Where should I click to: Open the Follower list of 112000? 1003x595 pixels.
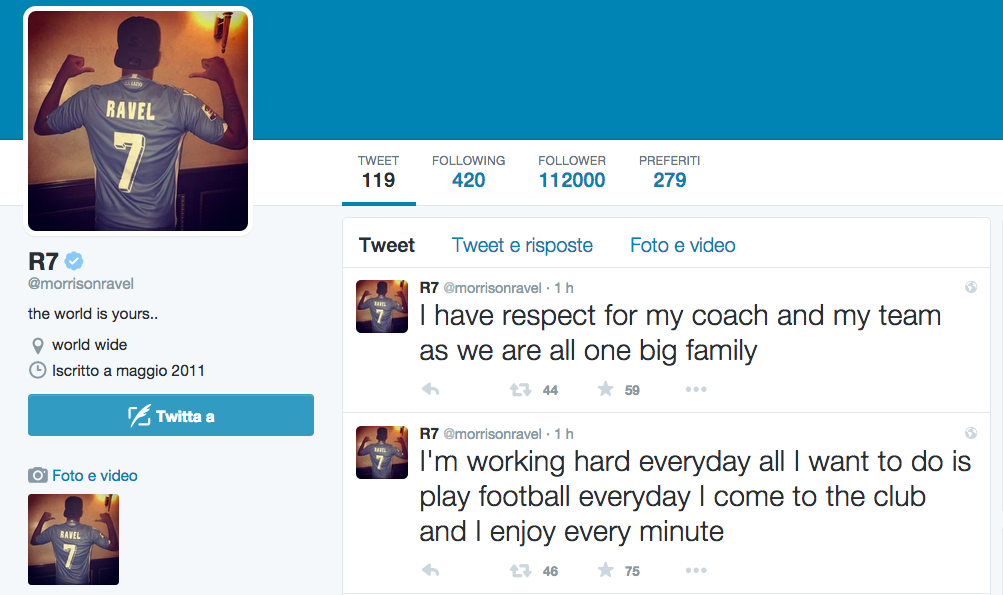click(x=572, y=172)
